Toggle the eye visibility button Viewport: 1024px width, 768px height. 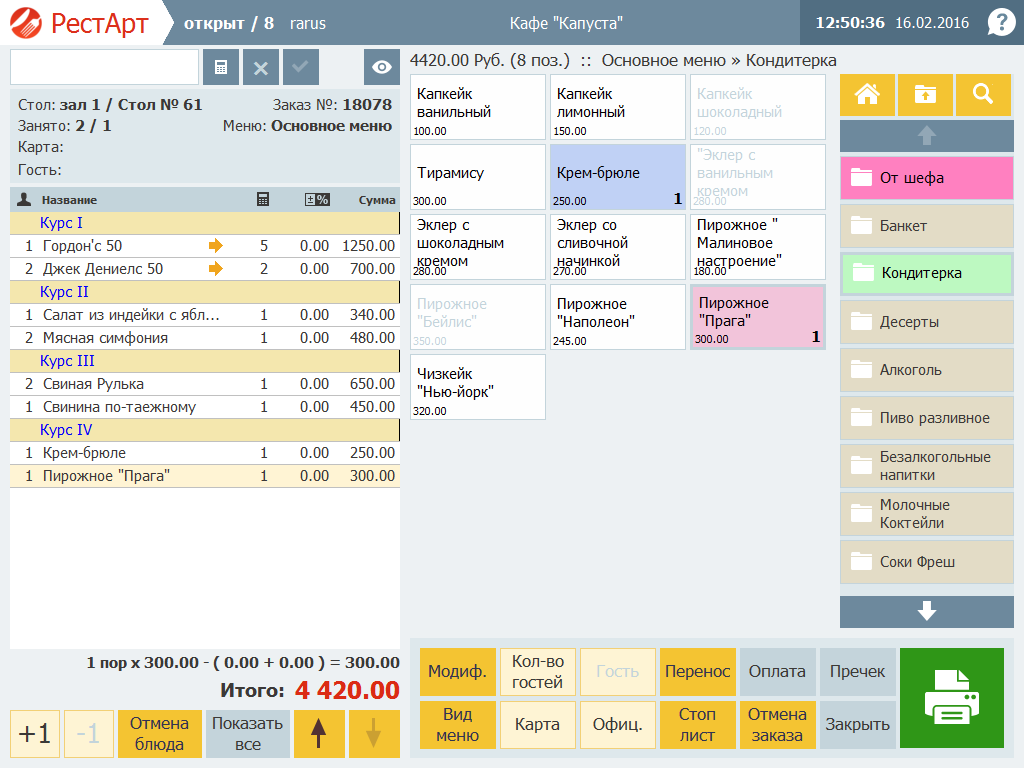coord(381,67)
